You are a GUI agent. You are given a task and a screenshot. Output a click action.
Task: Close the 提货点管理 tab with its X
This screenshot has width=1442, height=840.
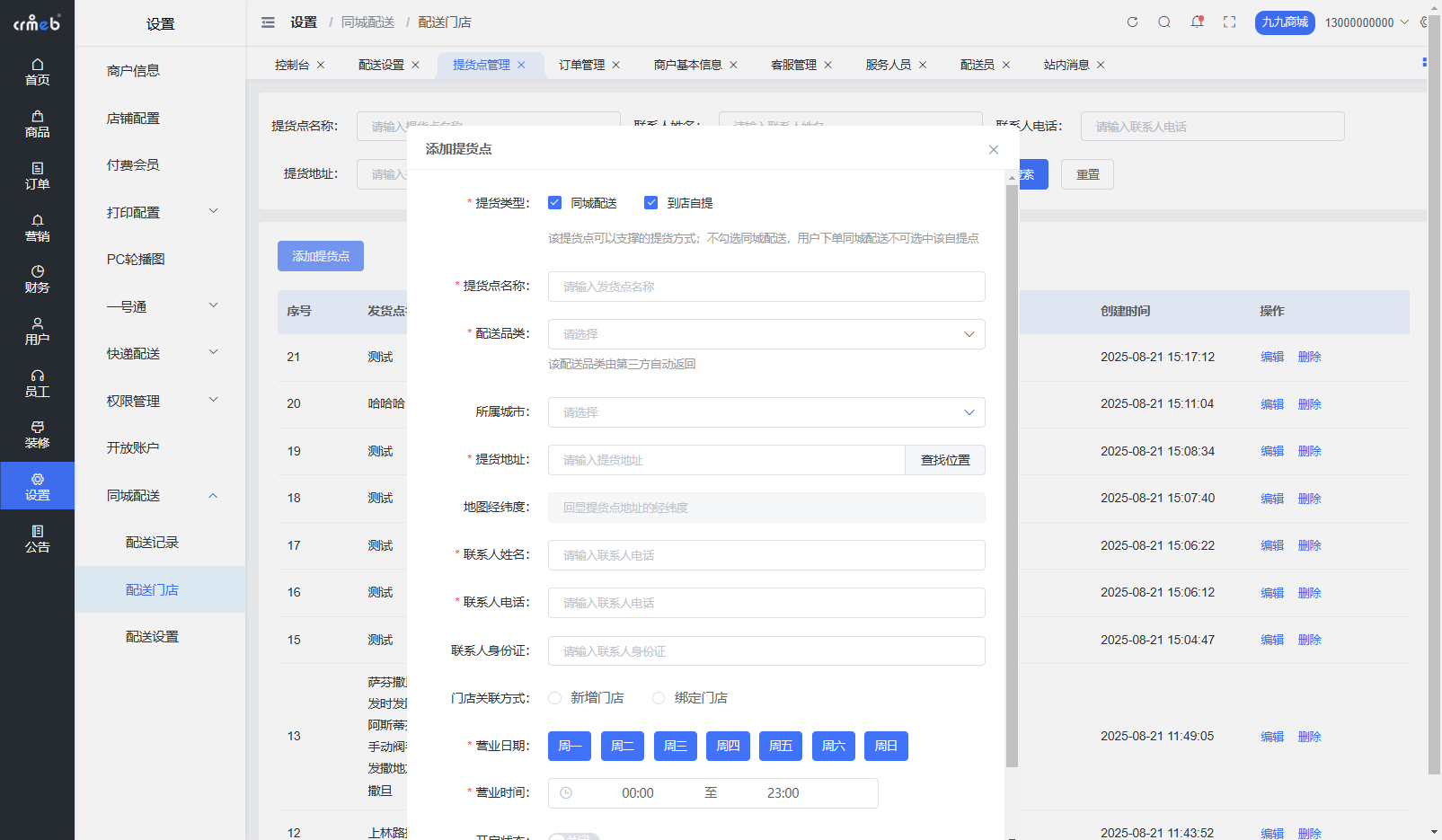click(x=521, y=65)
